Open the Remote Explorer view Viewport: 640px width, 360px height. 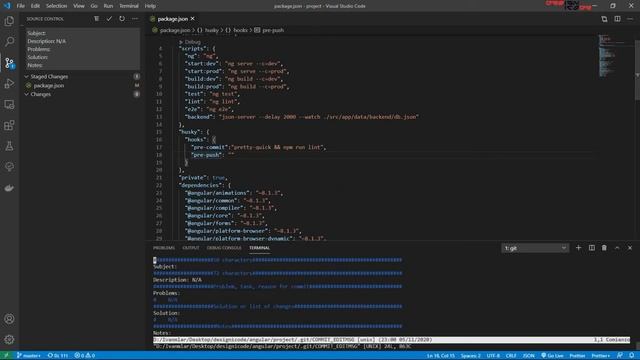[x=9, y=104]
